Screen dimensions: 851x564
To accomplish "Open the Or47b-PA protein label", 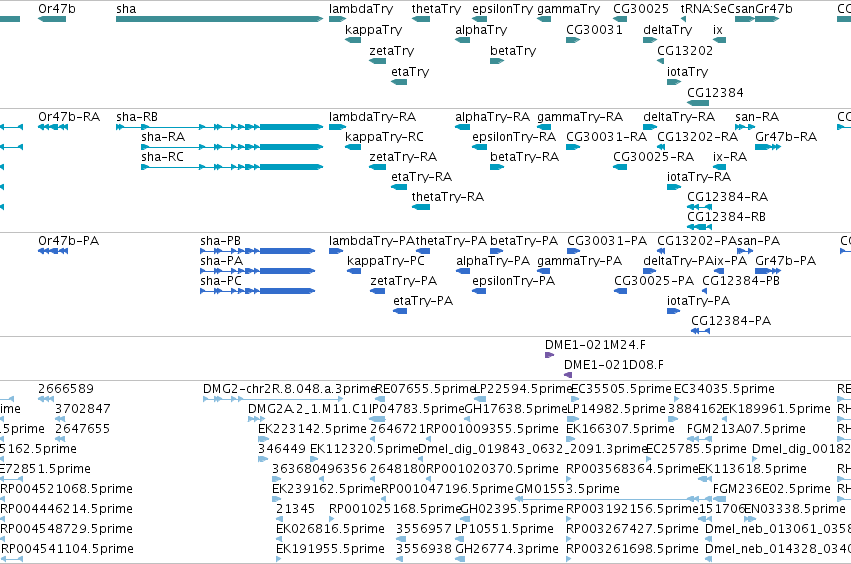I will [x=68, y=241].
